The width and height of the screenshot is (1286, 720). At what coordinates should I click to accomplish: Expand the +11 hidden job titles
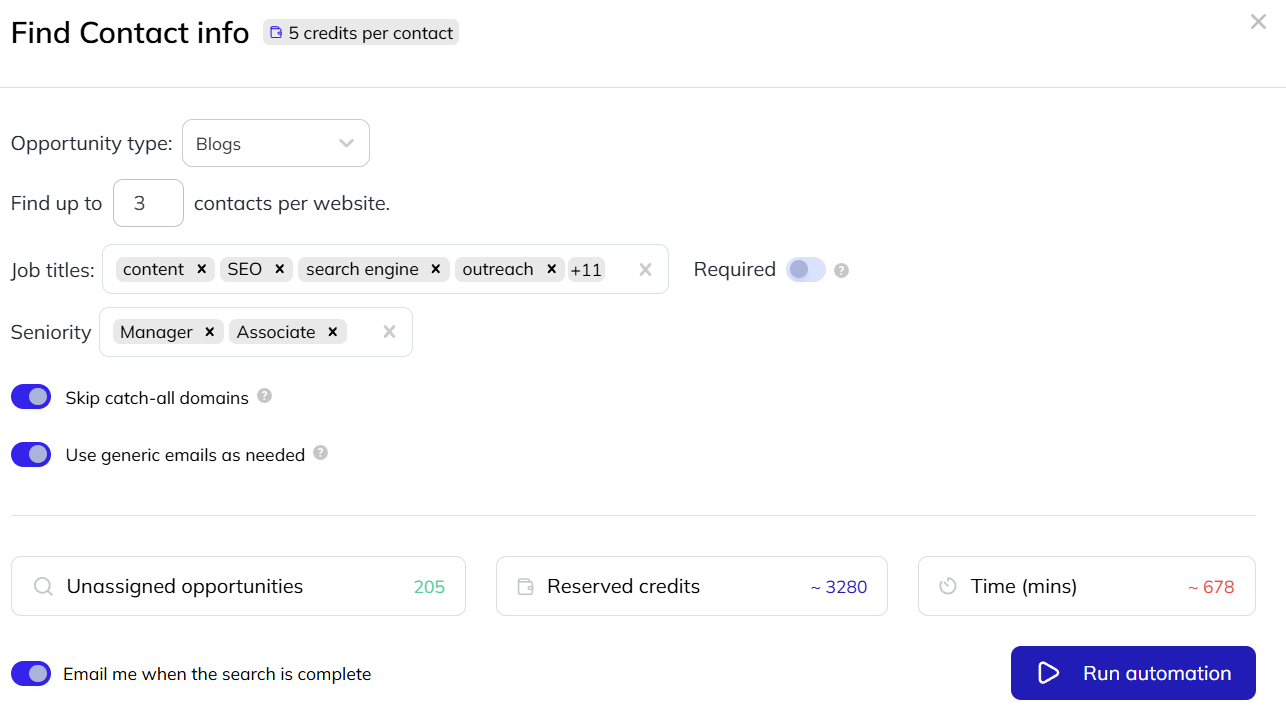[x=586, y=269]
